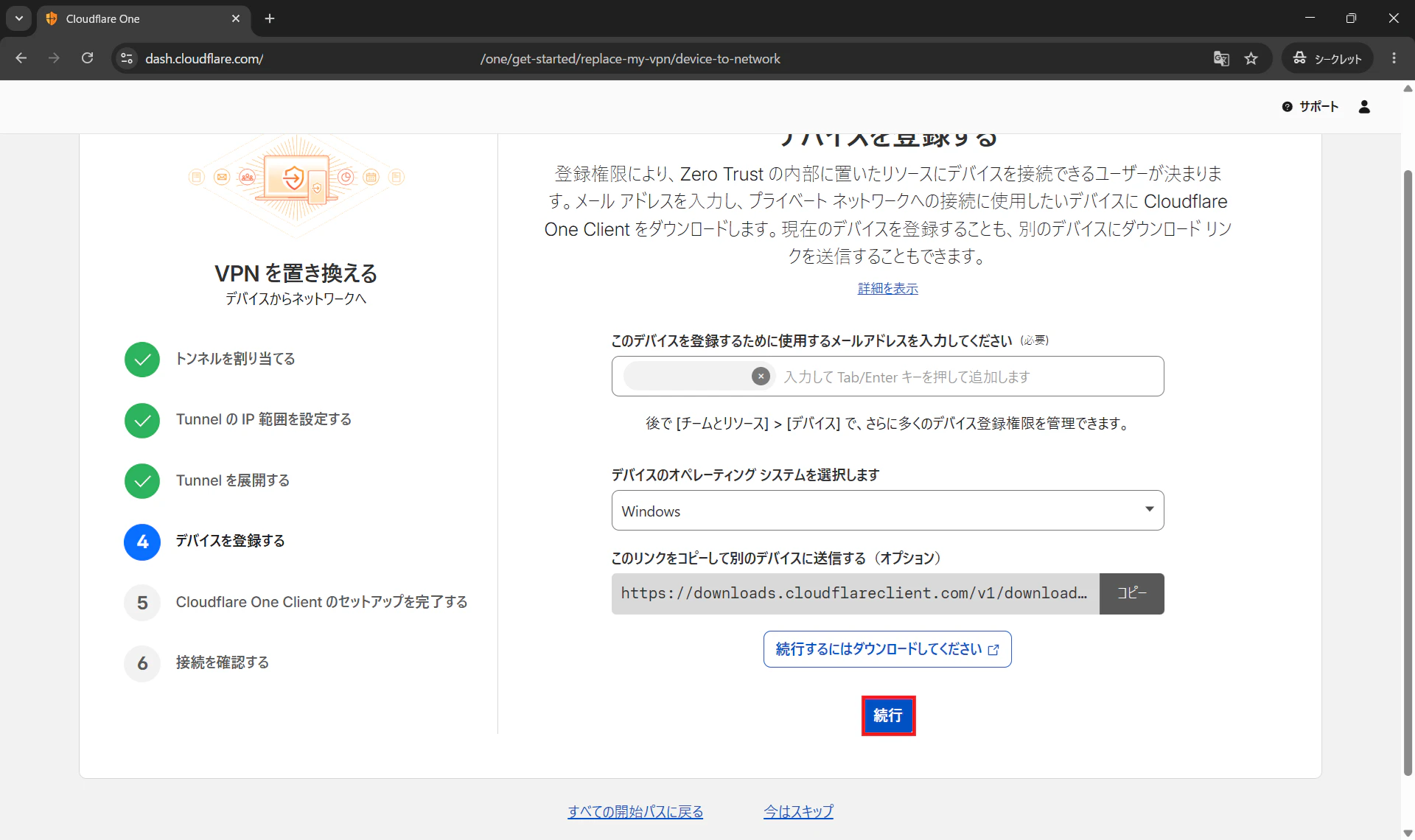Open the user account profile icon
Viewport: 1415px width, 840px height.
point(1364,107)
